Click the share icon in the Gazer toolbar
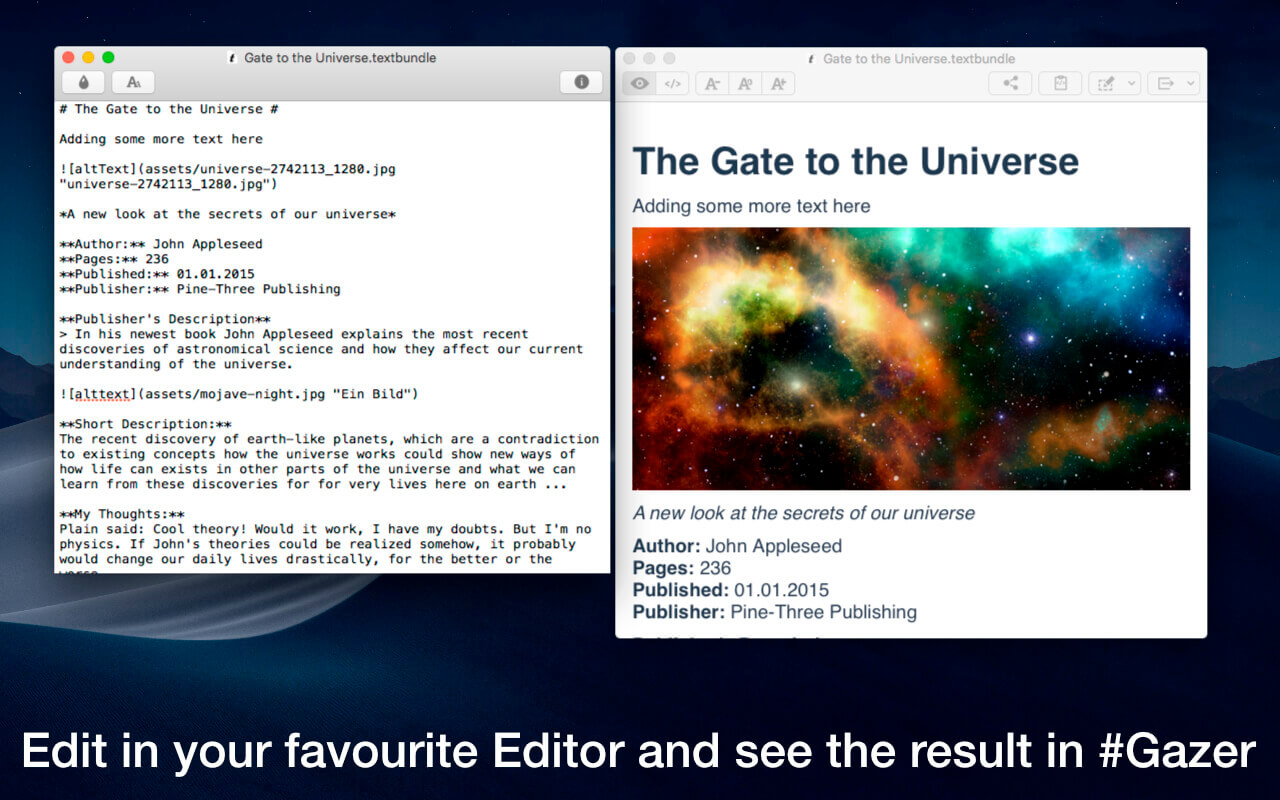Screen dimensions: 1280x800 (1010, 84)
